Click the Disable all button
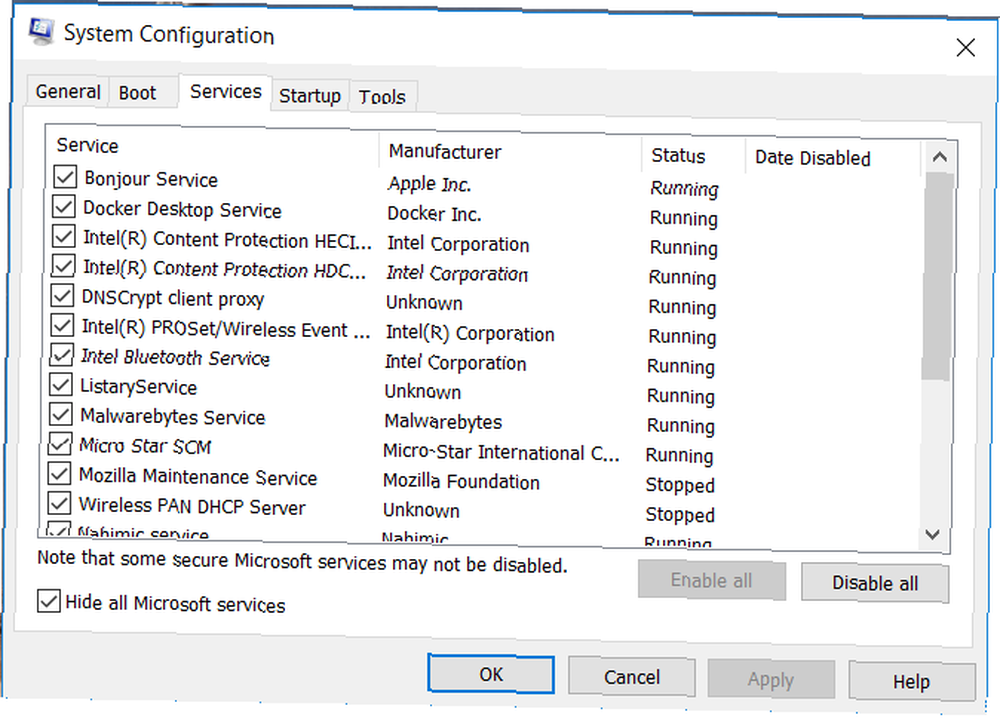Image resolution: width=1000 pixels, height=718 pixels. click(x=875, y=583)
